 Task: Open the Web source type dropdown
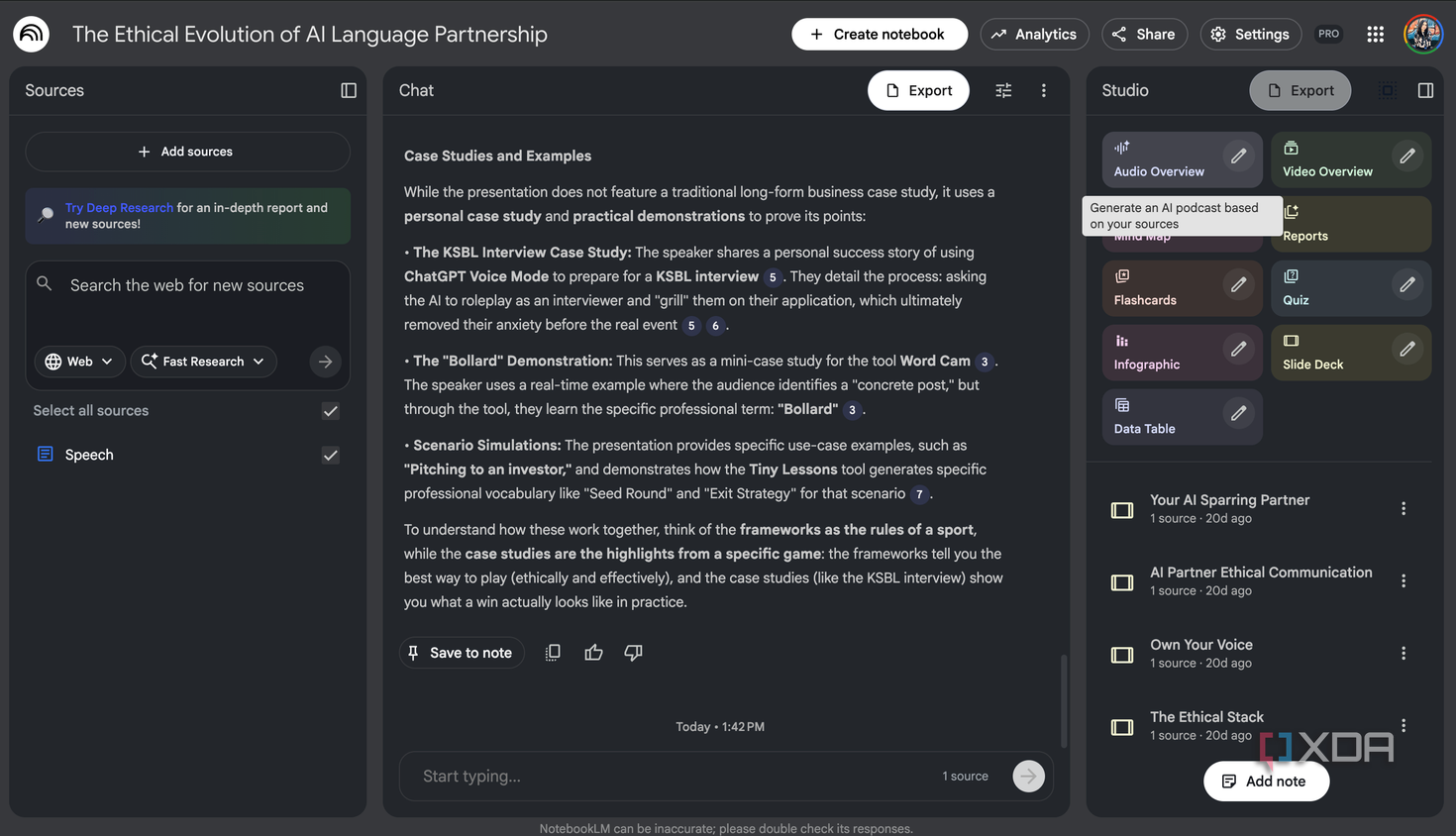click(x=78, y=361)
